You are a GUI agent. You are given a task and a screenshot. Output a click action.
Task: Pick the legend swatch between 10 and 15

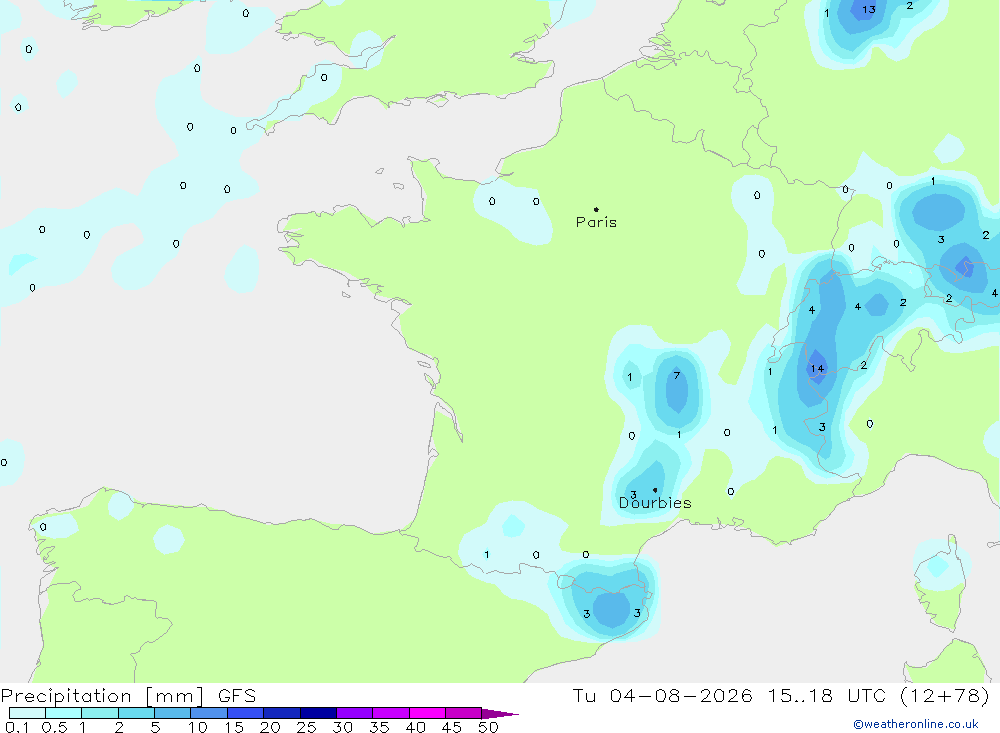(x=209, y=713)
